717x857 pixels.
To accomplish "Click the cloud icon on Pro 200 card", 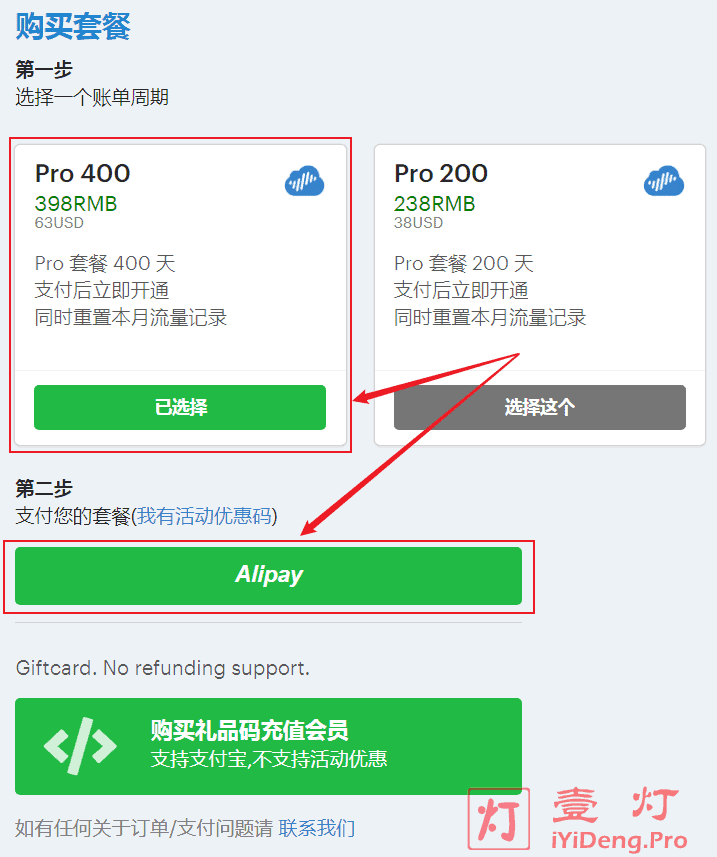I will click(664, 181).
